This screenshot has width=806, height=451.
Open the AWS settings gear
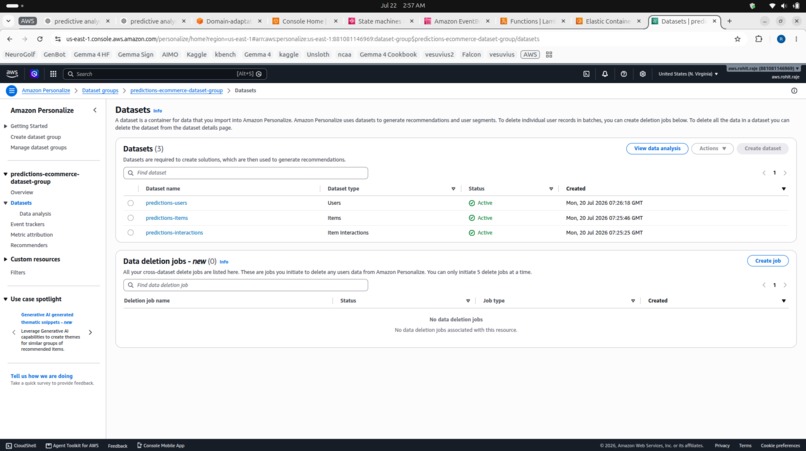[x=643, y=74]
